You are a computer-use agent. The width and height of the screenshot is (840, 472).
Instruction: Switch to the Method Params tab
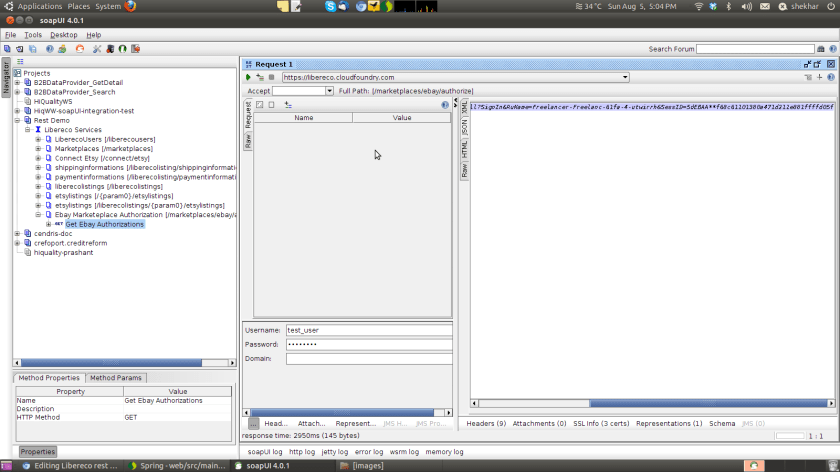coord(117,378)
